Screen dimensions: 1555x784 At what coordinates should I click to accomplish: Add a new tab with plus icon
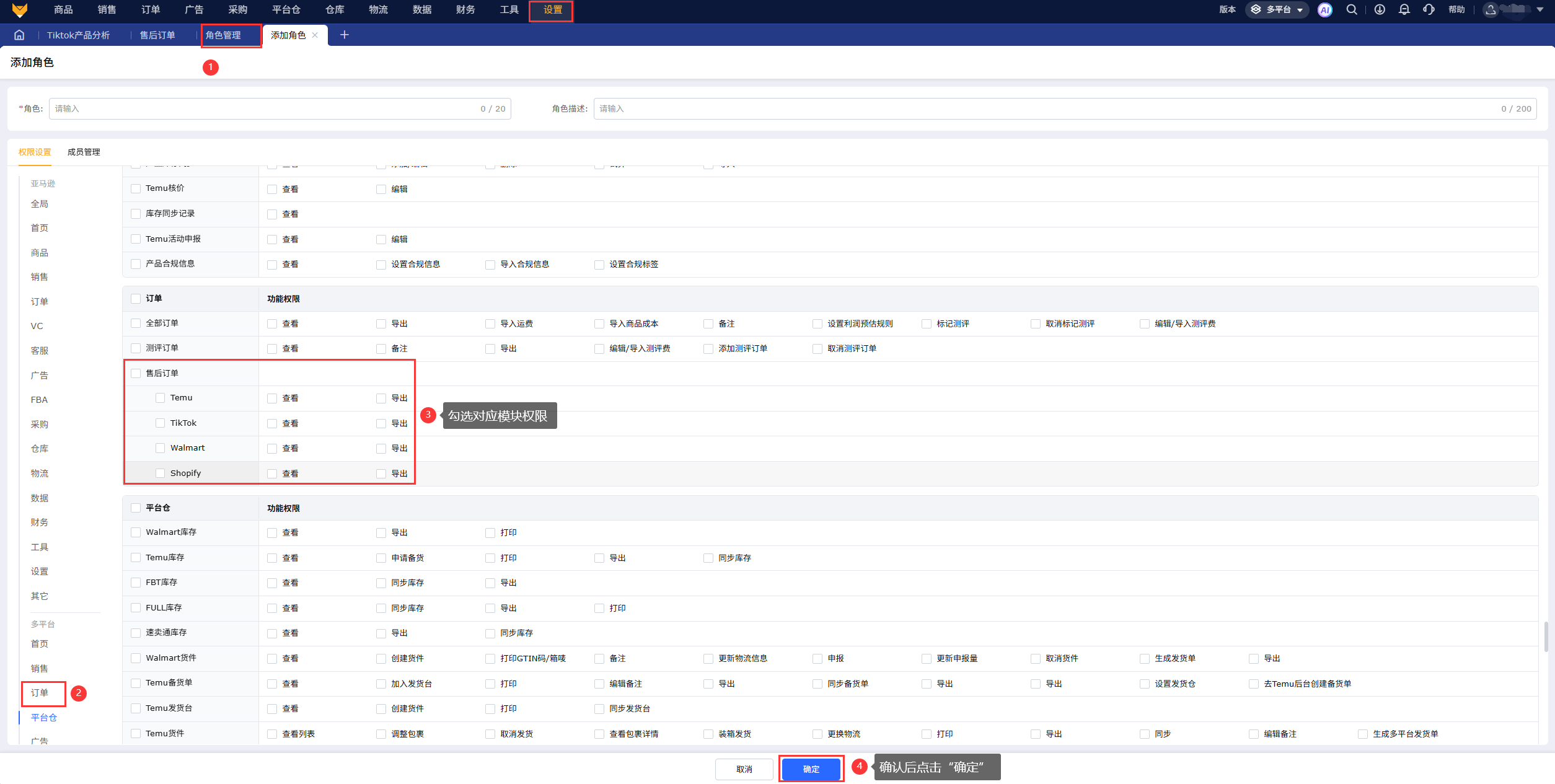(345, 35)
